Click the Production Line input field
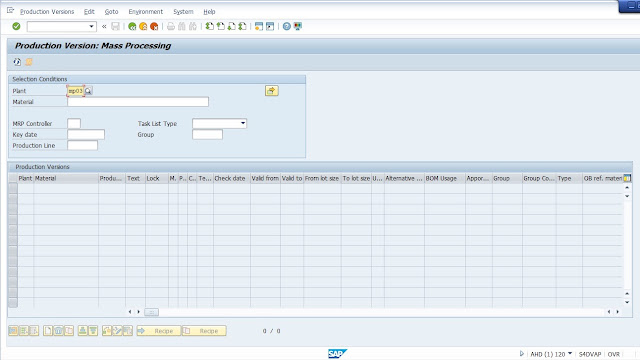 pyautogui.click(x=82, y=145)
